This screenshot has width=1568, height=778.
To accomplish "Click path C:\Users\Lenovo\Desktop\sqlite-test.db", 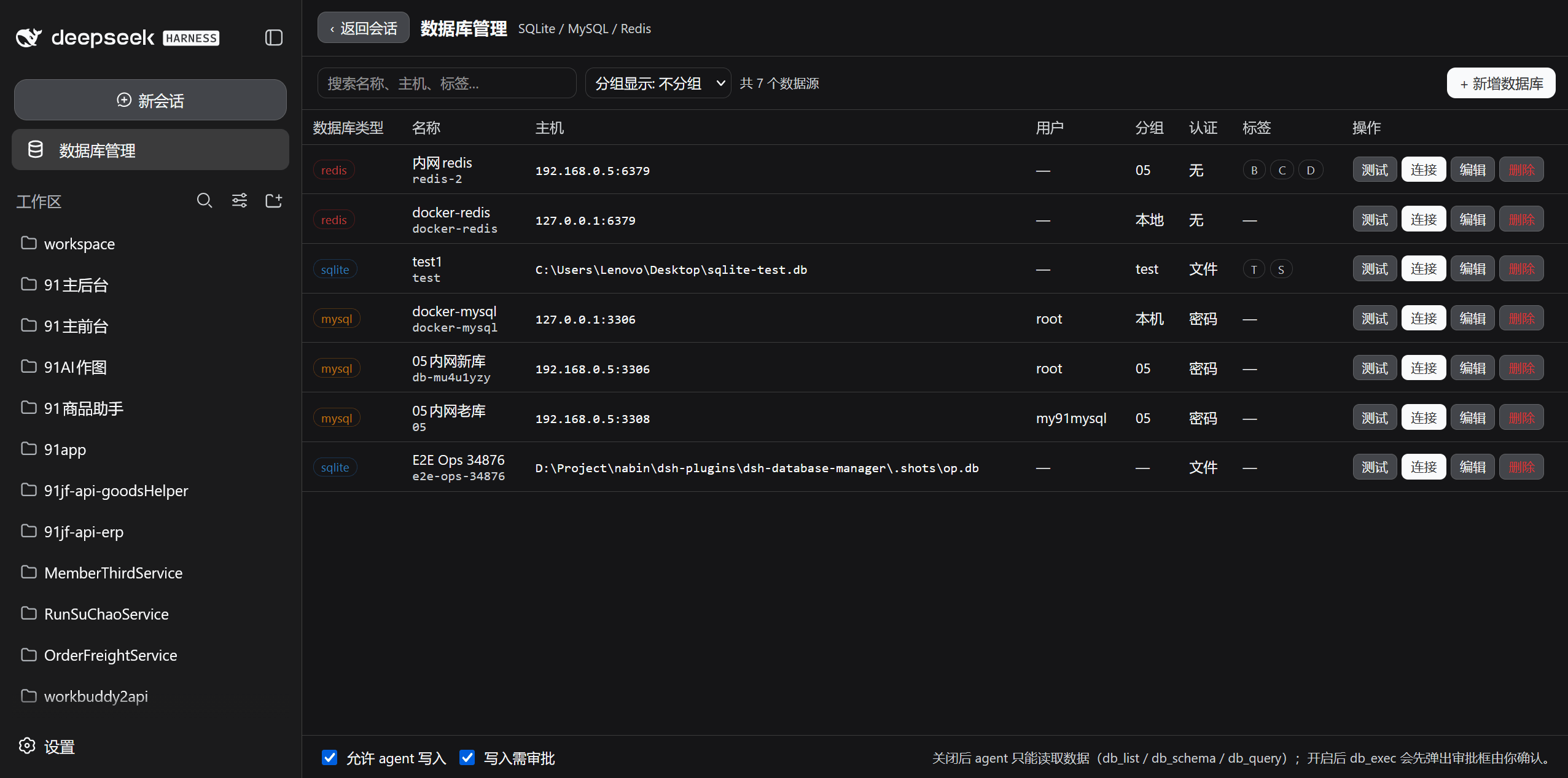I will click(x=671, y=270).
